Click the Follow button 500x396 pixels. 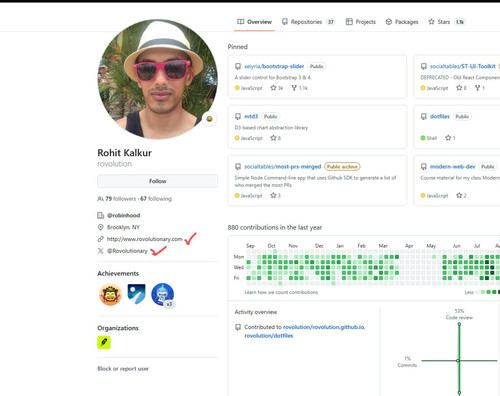click(x=157, y=181)
